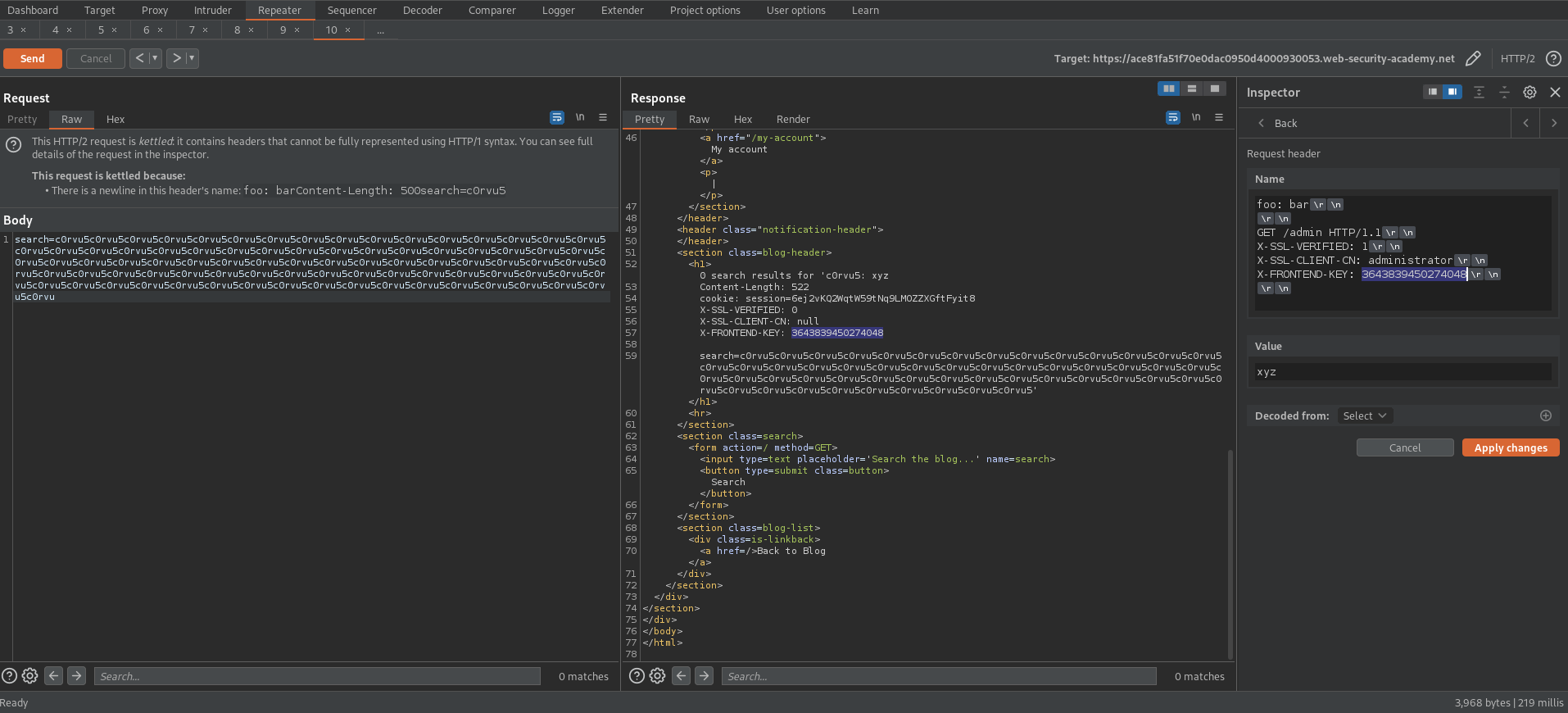Open response panel hamburger menu
Viewport: 1568px width, 713px height.
coord(1219,117)
